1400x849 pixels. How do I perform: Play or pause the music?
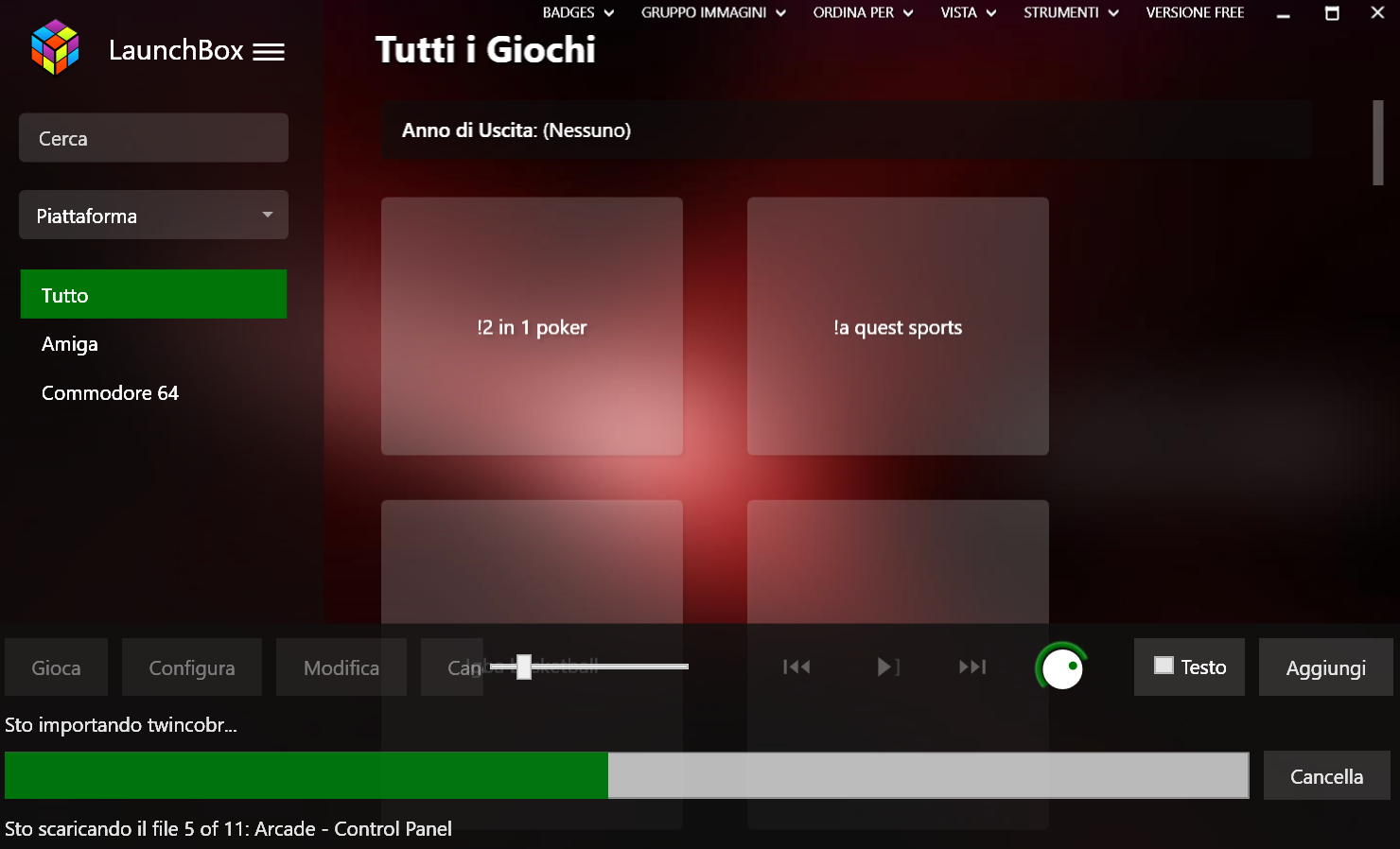(x=887, y=667)
